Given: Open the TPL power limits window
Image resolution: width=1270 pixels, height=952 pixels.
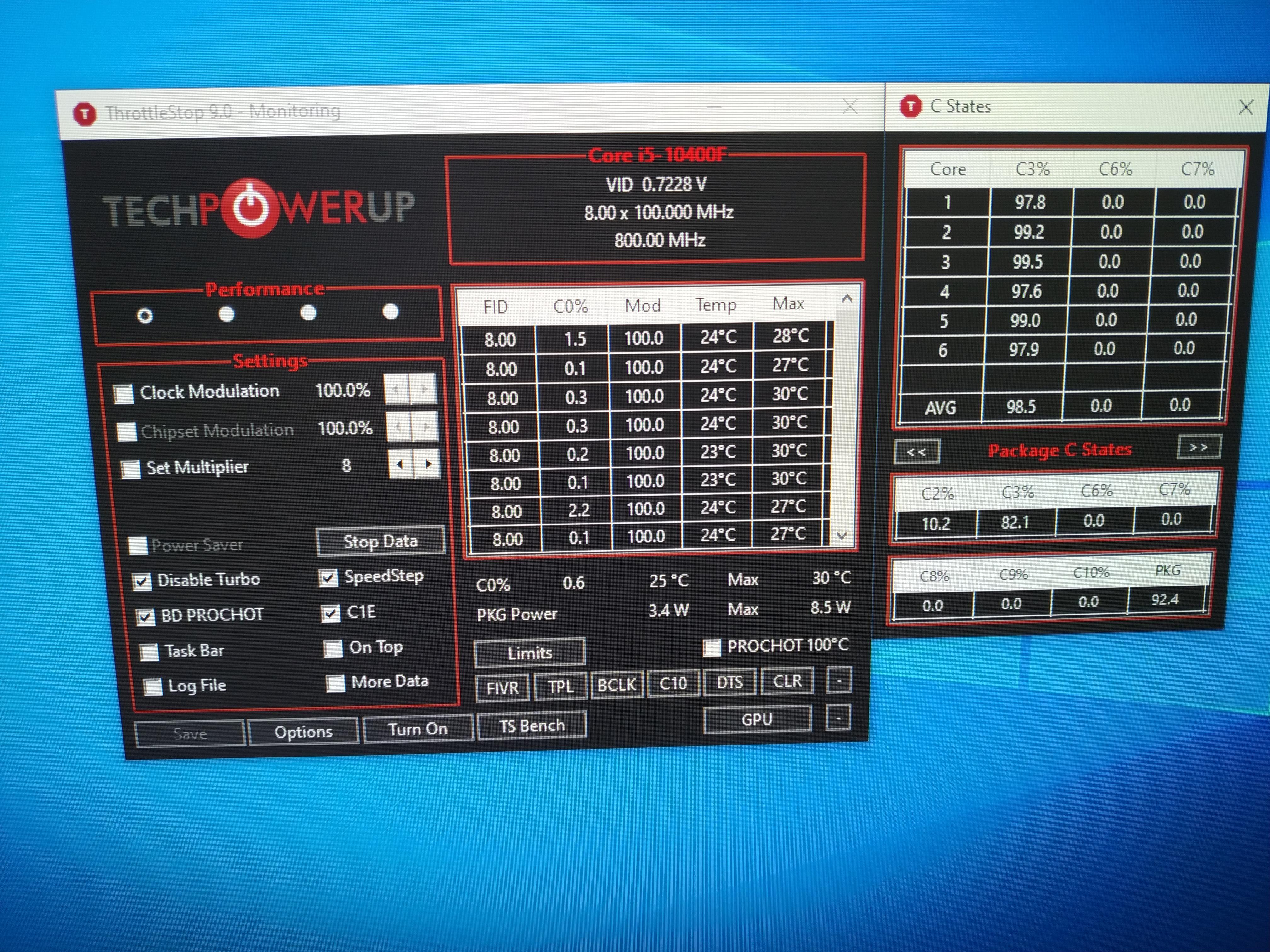Looking at the screenshot, I should tap(560, 686).
